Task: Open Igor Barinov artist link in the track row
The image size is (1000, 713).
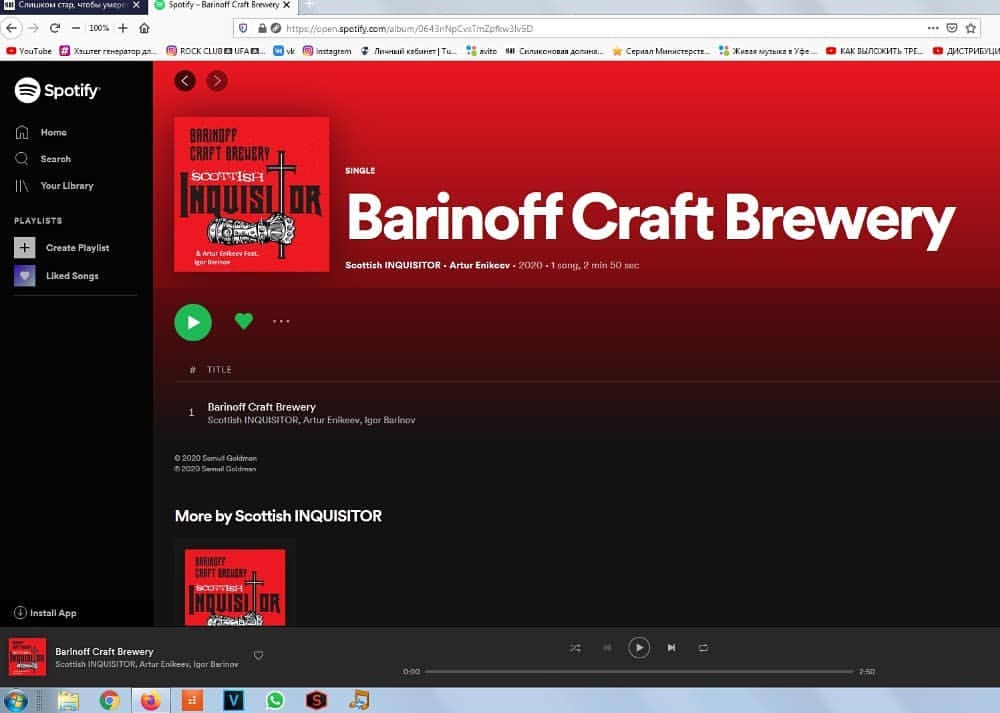Action: coord(390,420)
